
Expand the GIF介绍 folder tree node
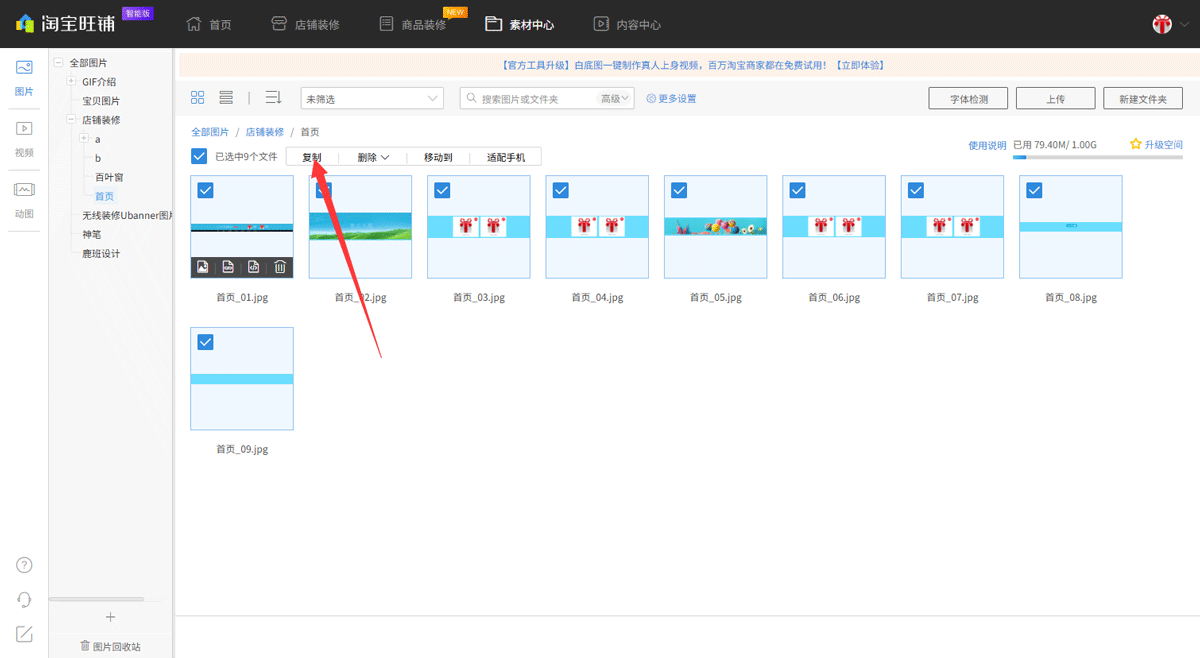[x=71, y=82]
